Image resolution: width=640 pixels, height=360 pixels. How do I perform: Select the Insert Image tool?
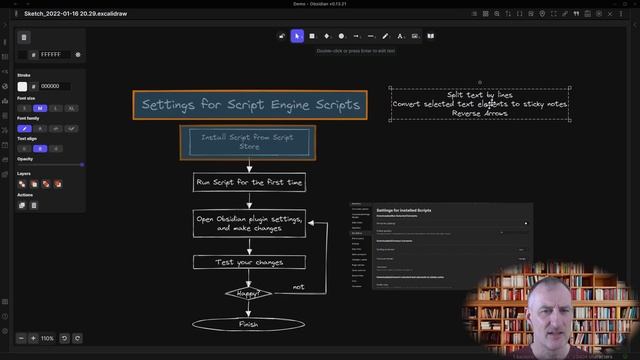(x=415, y=36)
